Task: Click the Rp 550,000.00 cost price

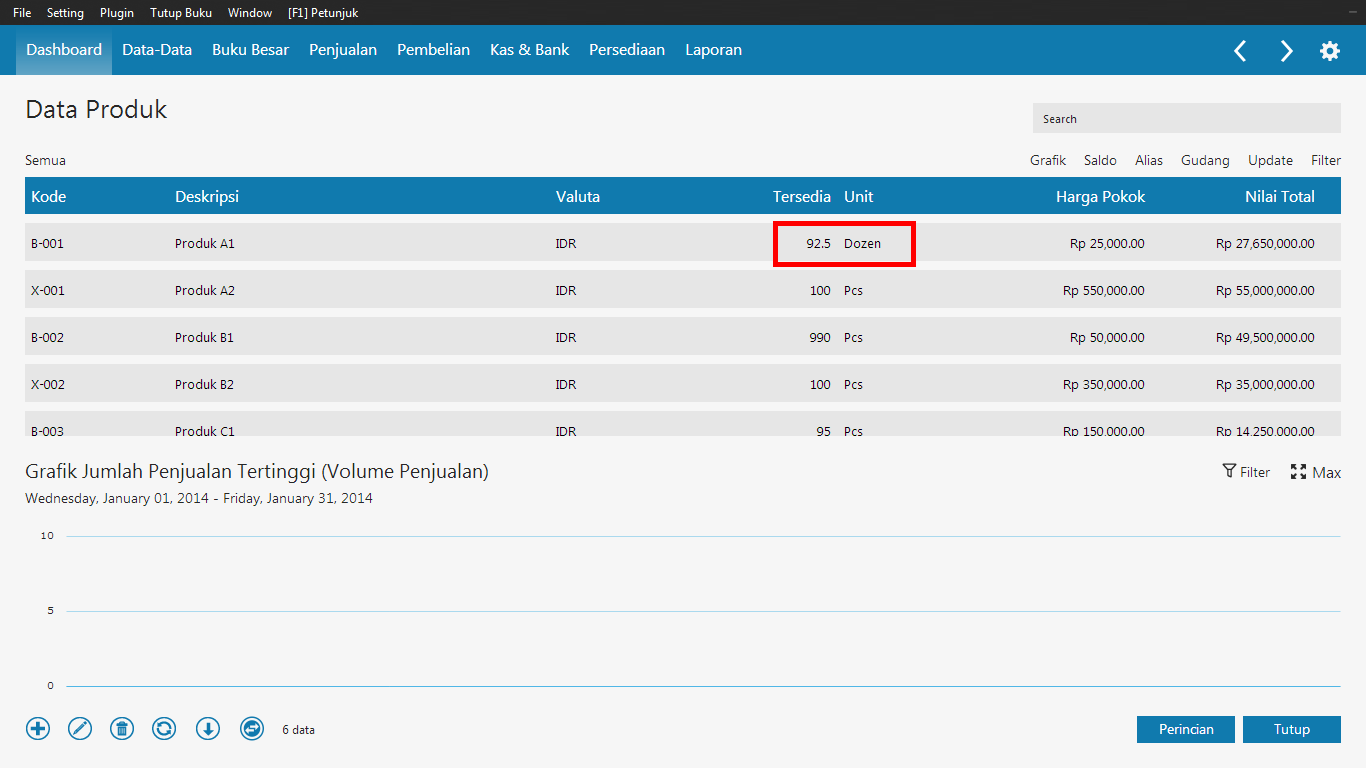Action: pos(1104,290)
